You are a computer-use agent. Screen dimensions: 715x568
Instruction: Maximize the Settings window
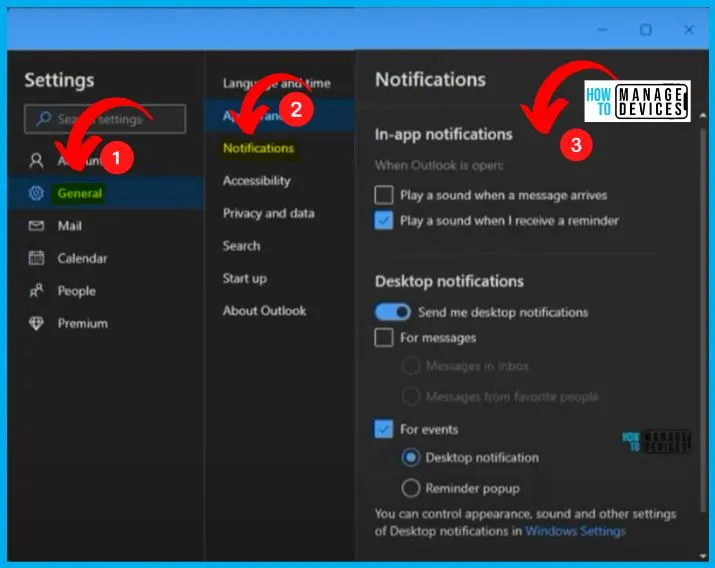(x=646, y=30)
